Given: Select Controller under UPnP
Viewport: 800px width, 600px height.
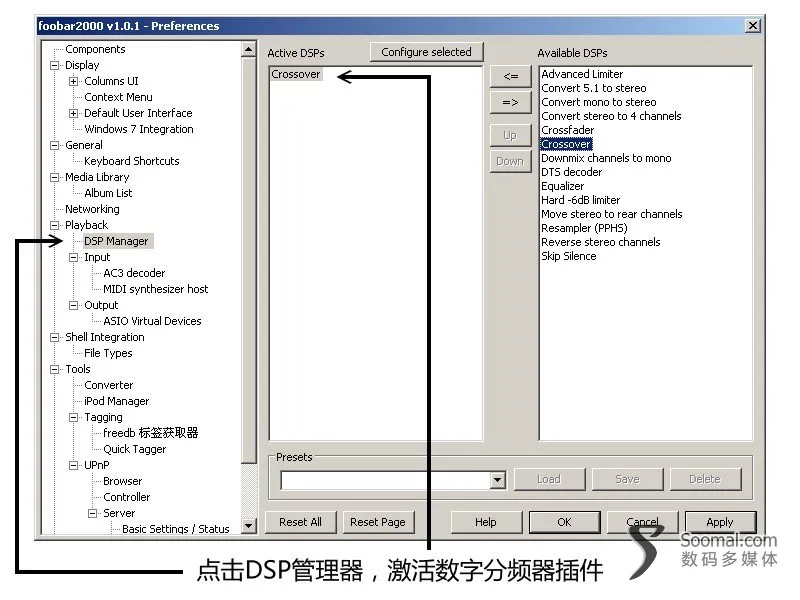Looking at the screenshot, I should [x=127, y=497].
